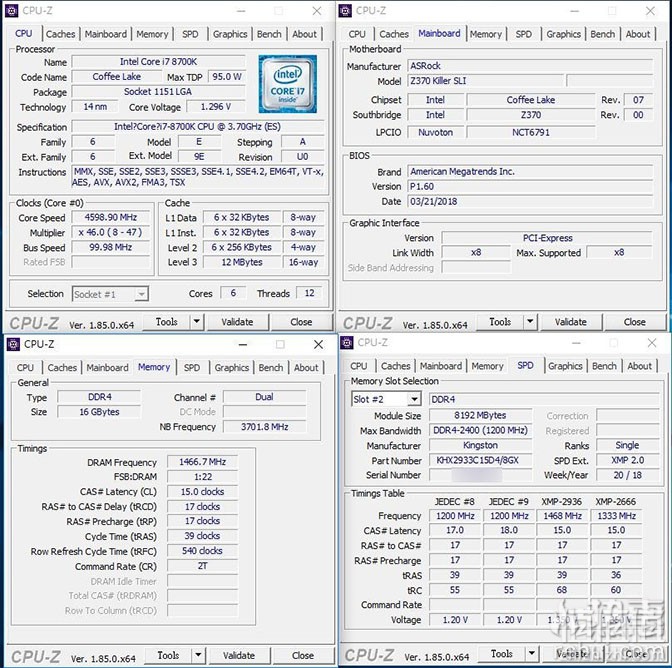Expand Tools dropdown arrow in Mainboard window
This screenshot has width=672, height=668.
(530, 321)
